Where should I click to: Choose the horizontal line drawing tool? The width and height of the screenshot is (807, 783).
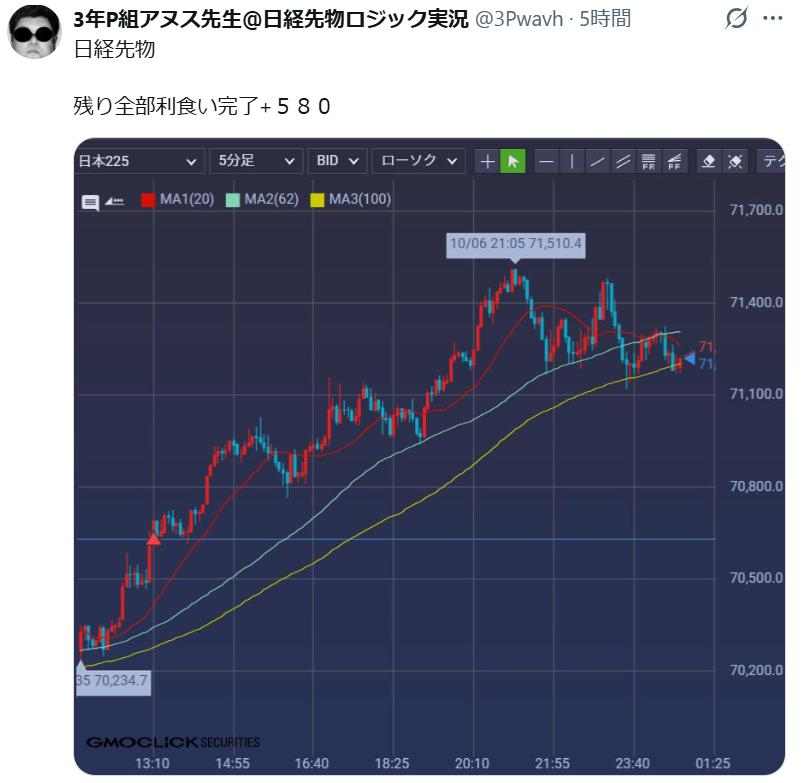click(547, 162)
